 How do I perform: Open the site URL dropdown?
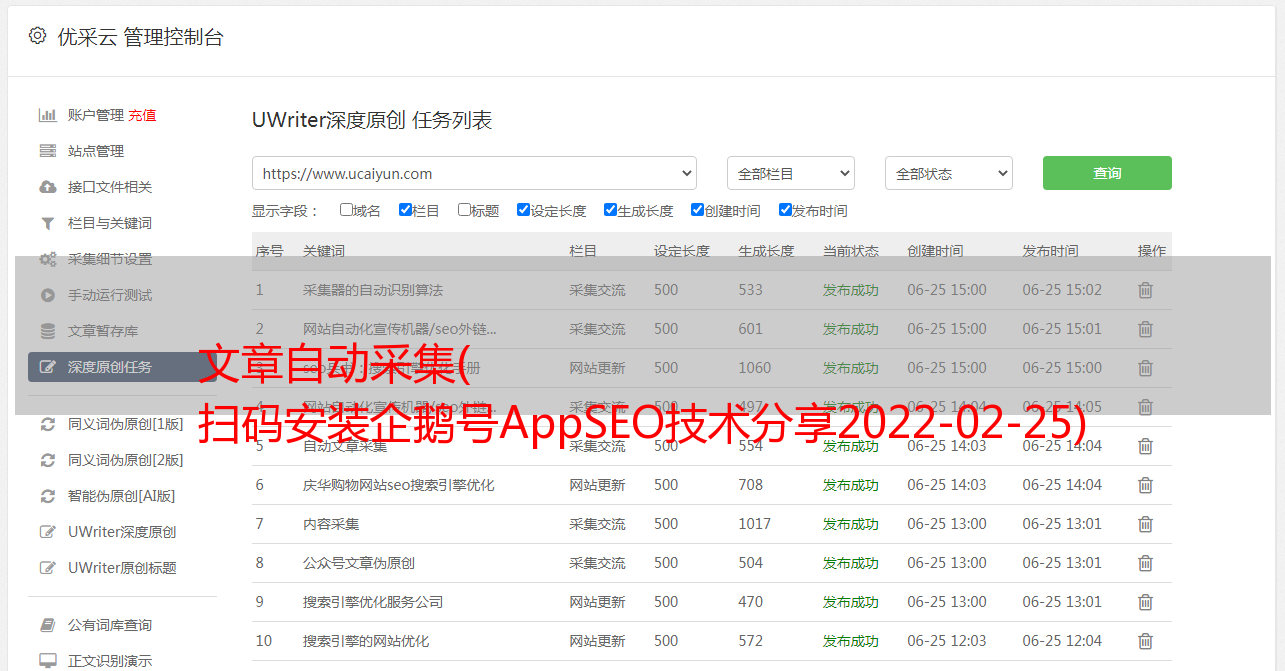point(474,173)
